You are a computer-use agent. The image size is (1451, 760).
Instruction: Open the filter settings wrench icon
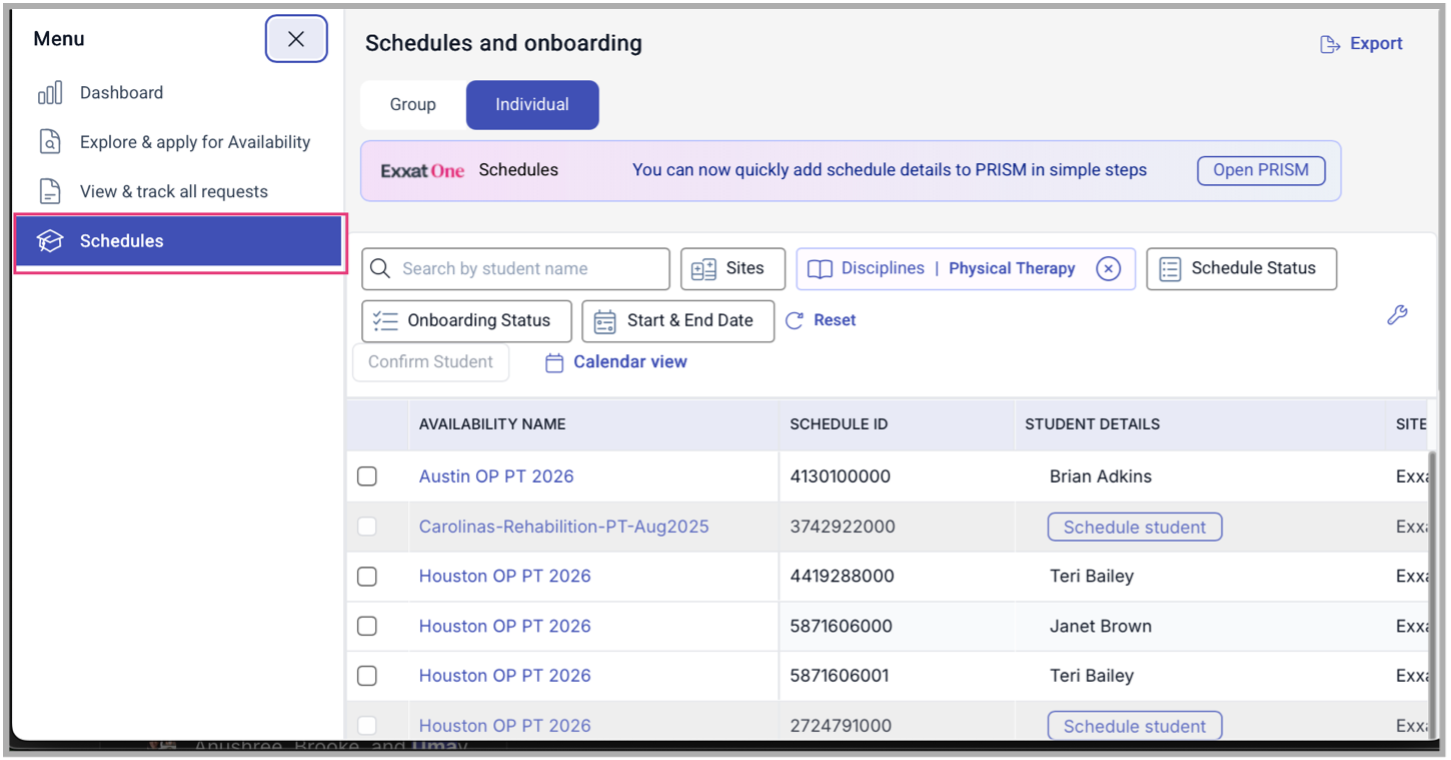1397,315
